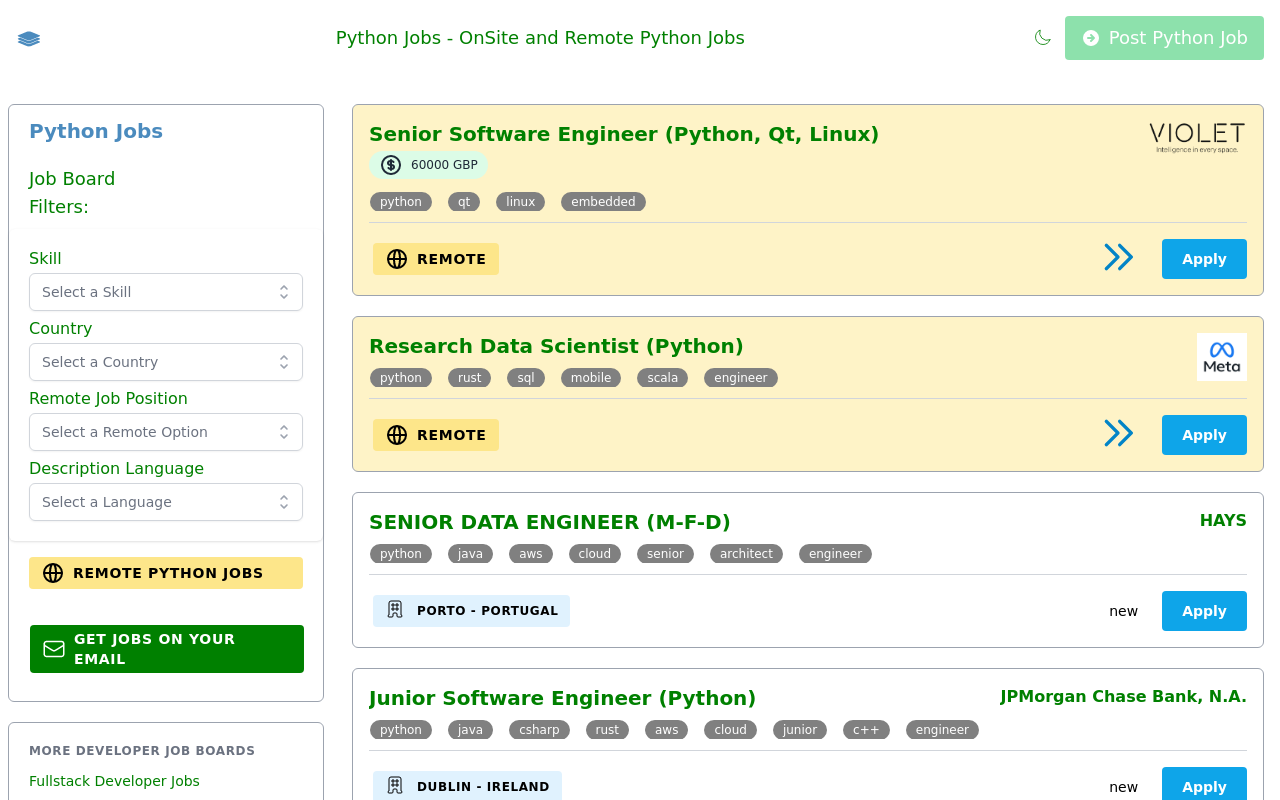
Task: Apply to SENIOR DATA ENGINEER (M-F-D)
Action: [x=1204, y=611]
